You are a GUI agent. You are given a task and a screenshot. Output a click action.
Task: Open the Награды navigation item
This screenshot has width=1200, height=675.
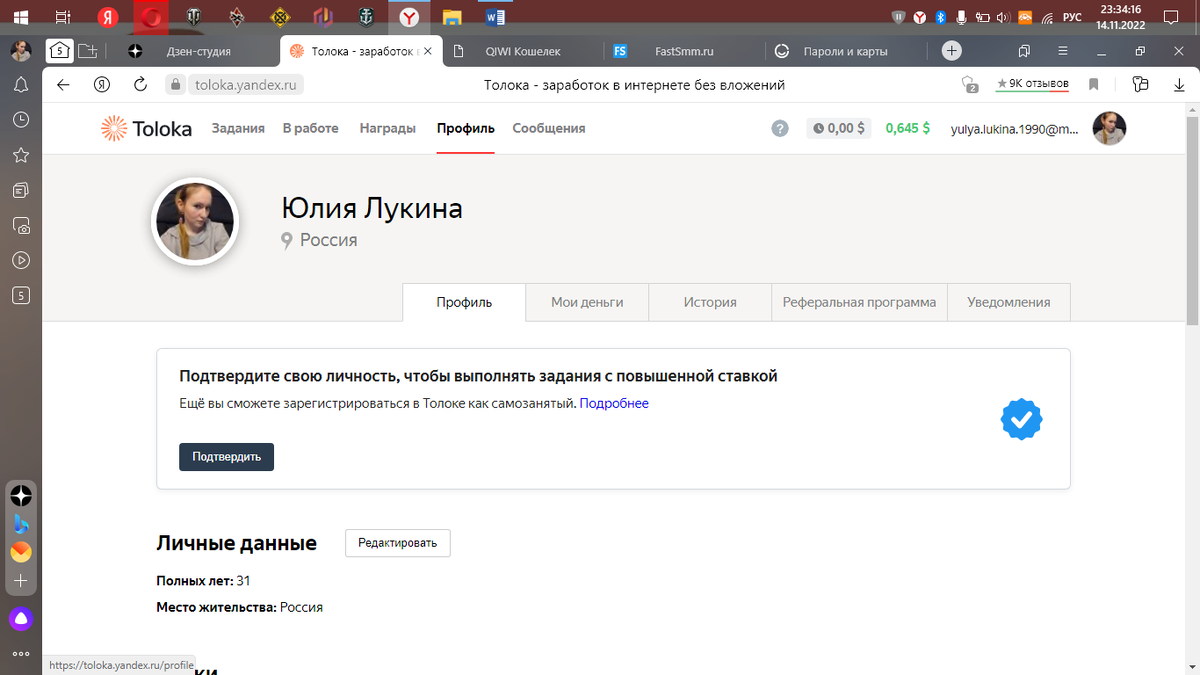coord(388,128)
